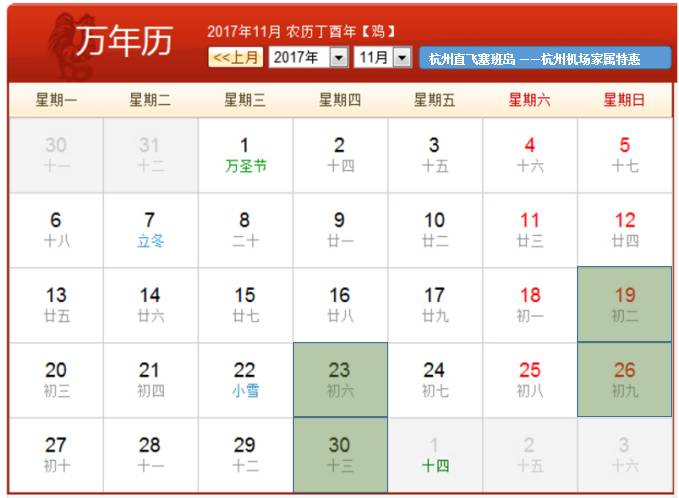Select November 27 初十

(x=56, y=455)
